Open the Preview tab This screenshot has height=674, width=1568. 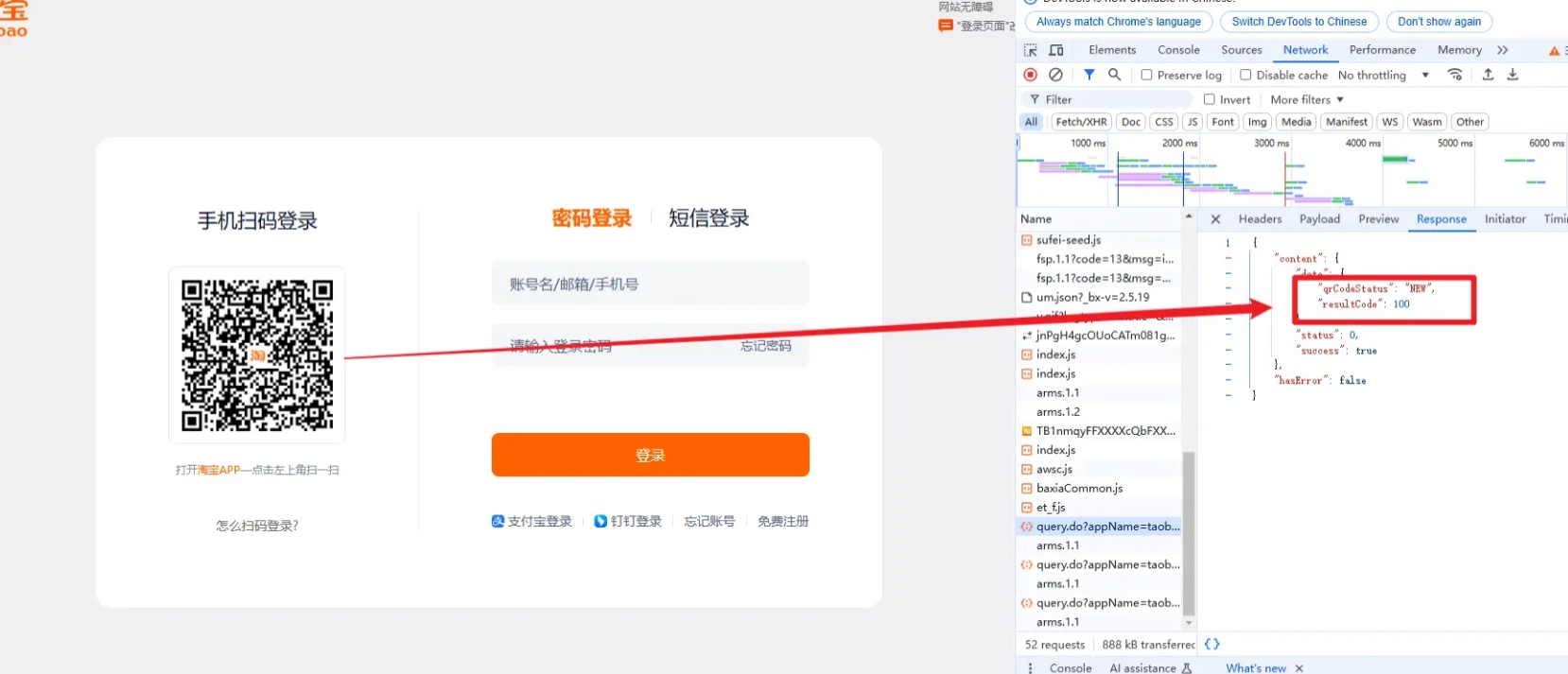(x=1378, y=219)
